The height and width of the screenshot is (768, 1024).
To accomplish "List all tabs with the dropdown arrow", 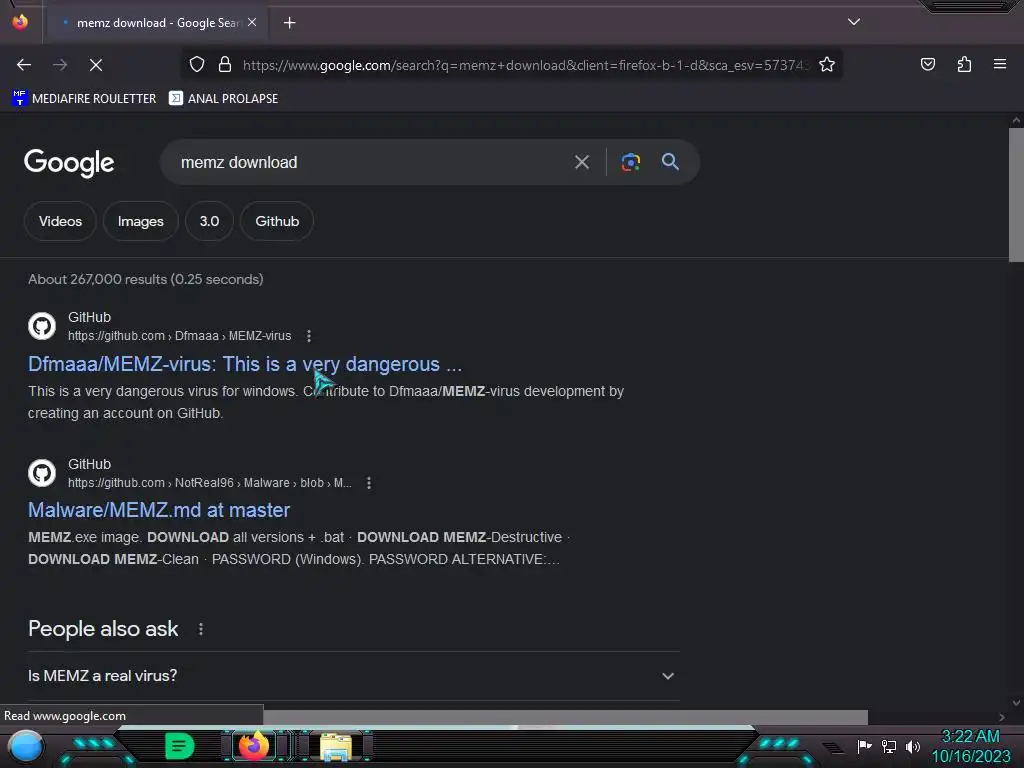I will pyautogui.click(x=854, y=22).
